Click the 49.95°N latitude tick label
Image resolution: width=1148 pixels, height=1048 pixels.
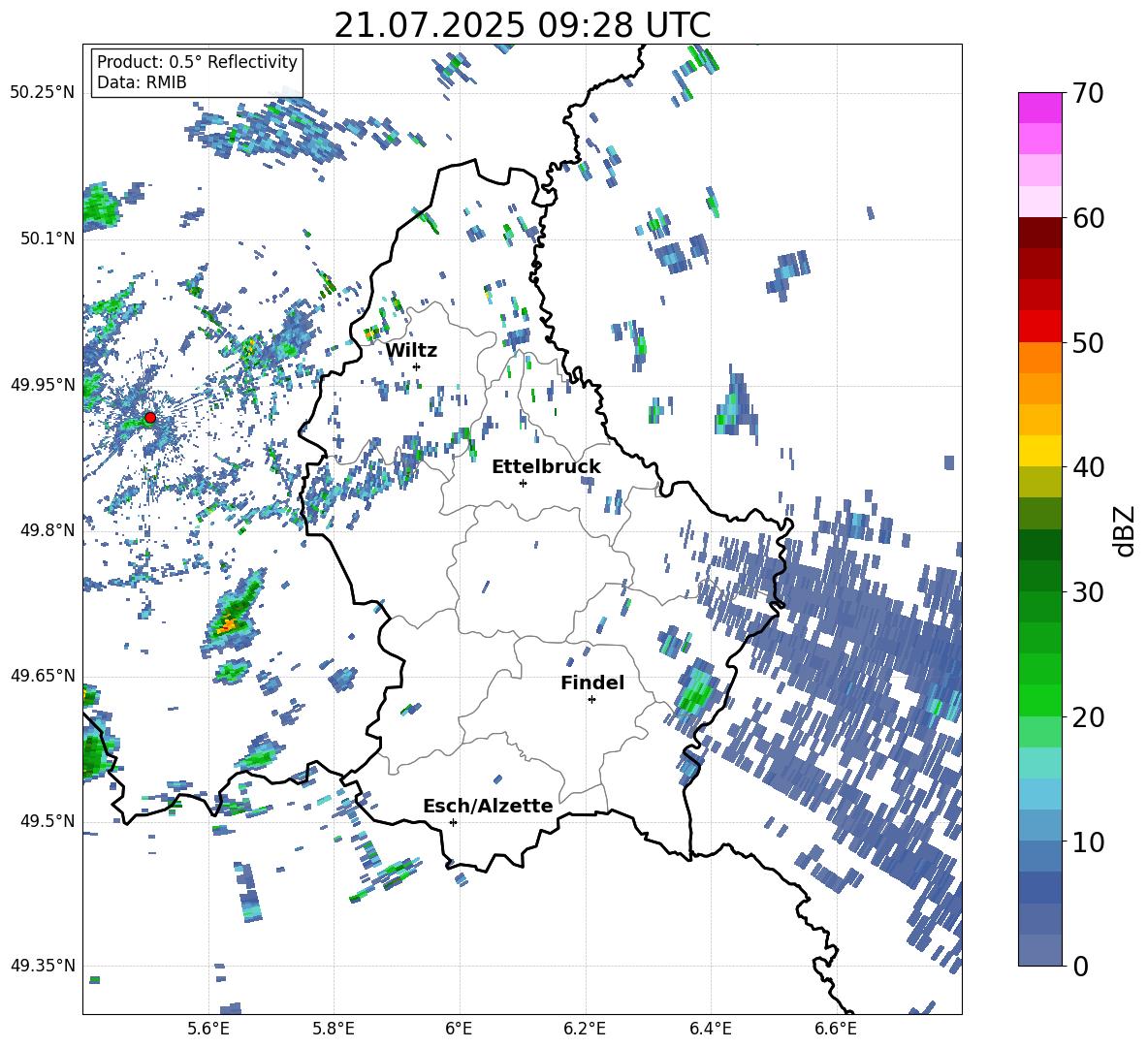click(43, 385)
